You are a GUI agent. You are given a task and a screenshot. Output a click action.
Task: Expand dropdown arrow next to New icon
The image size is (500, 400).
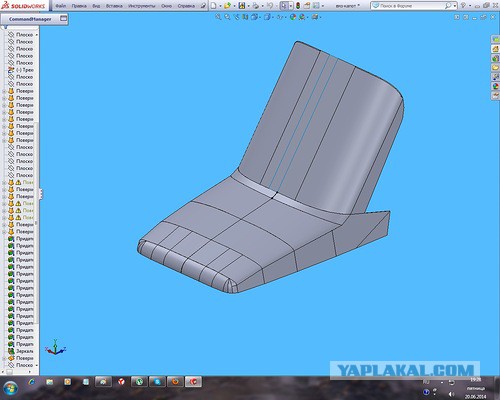tap(220, 6)
